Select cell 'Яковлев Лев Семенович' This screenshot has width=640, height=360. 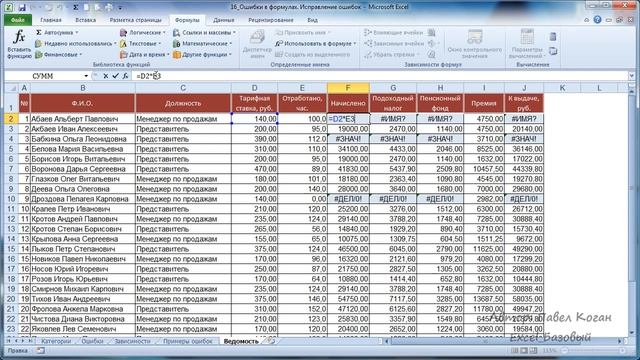pos(82,329)
